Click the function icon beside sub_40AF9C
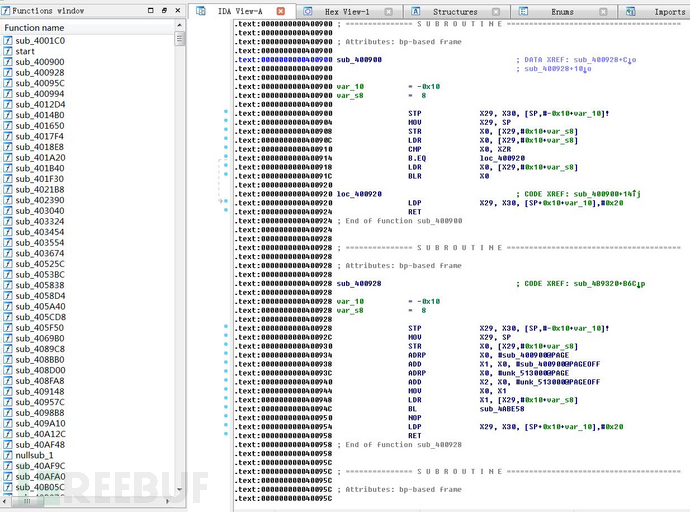 click(x=7, y=466)
